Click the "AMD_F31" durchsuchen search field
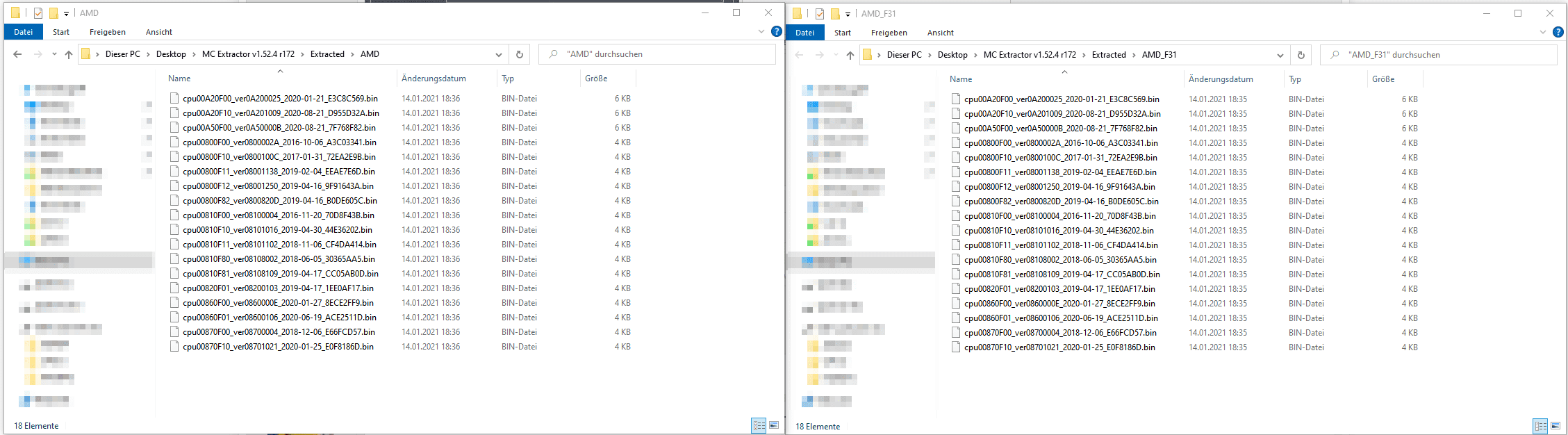This screenshot has height=435, width=1568. point(1439,55)
